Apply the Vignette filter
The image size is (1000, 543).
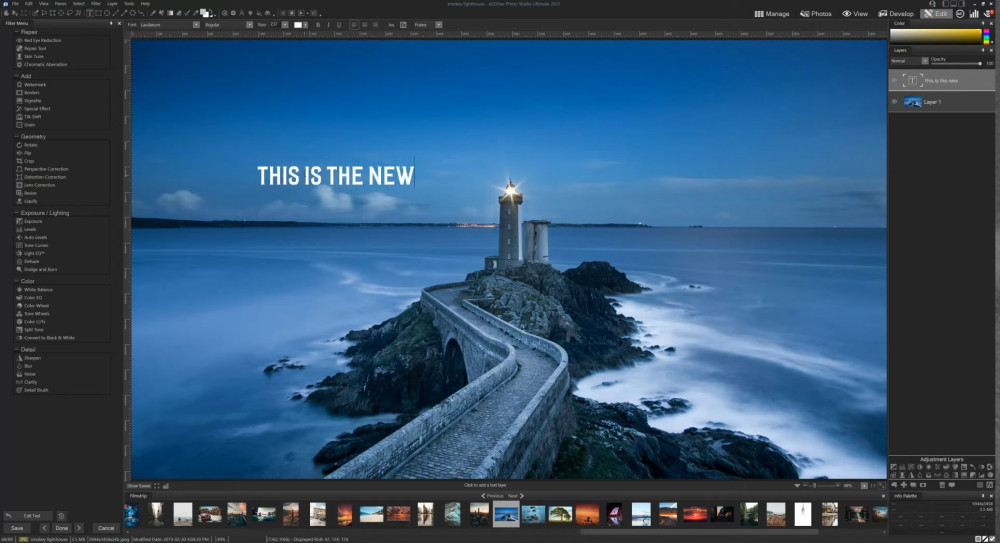click(x=29, y=101)
